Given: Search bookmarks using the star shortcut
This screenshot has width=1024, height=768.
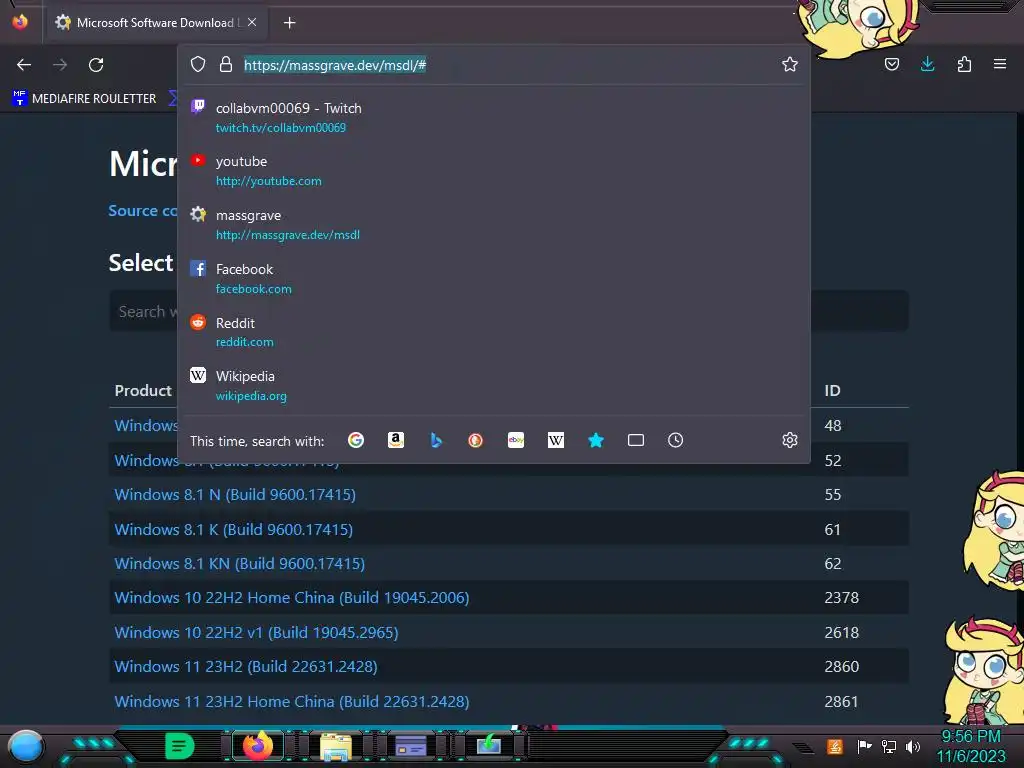Looking at the screenshot, I should [x=596, y=440].
